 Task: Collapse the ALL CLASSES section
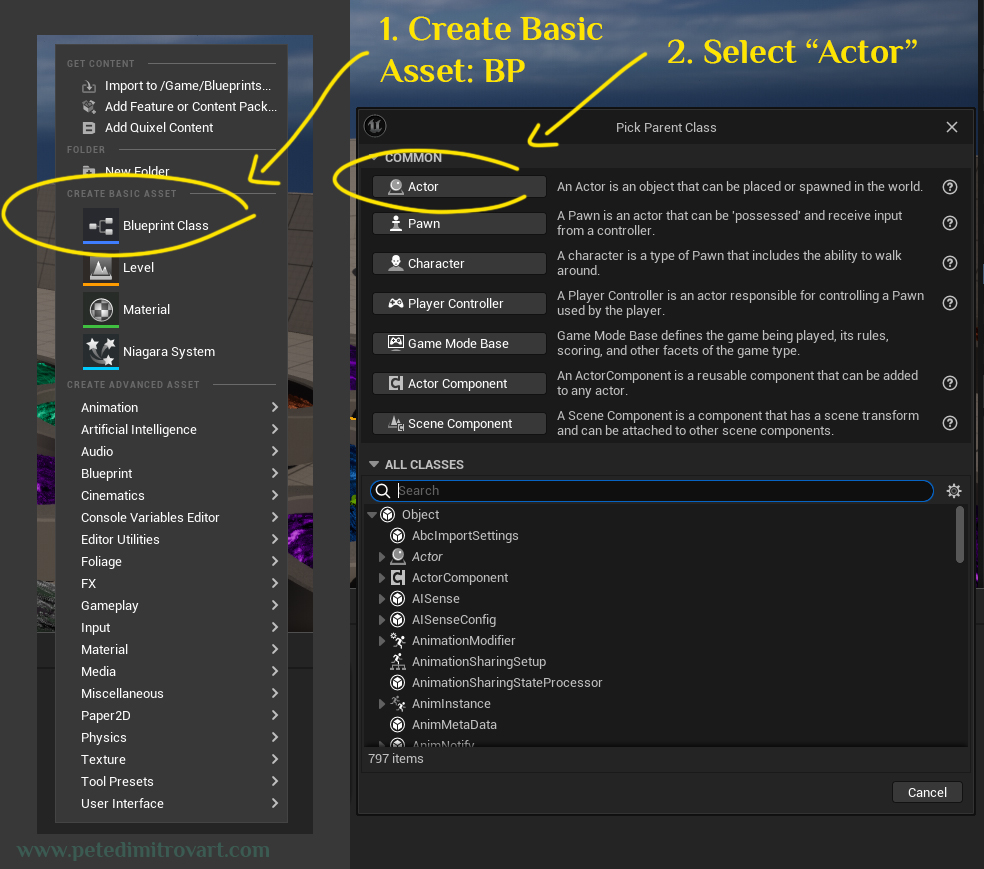tap(374, 464)
